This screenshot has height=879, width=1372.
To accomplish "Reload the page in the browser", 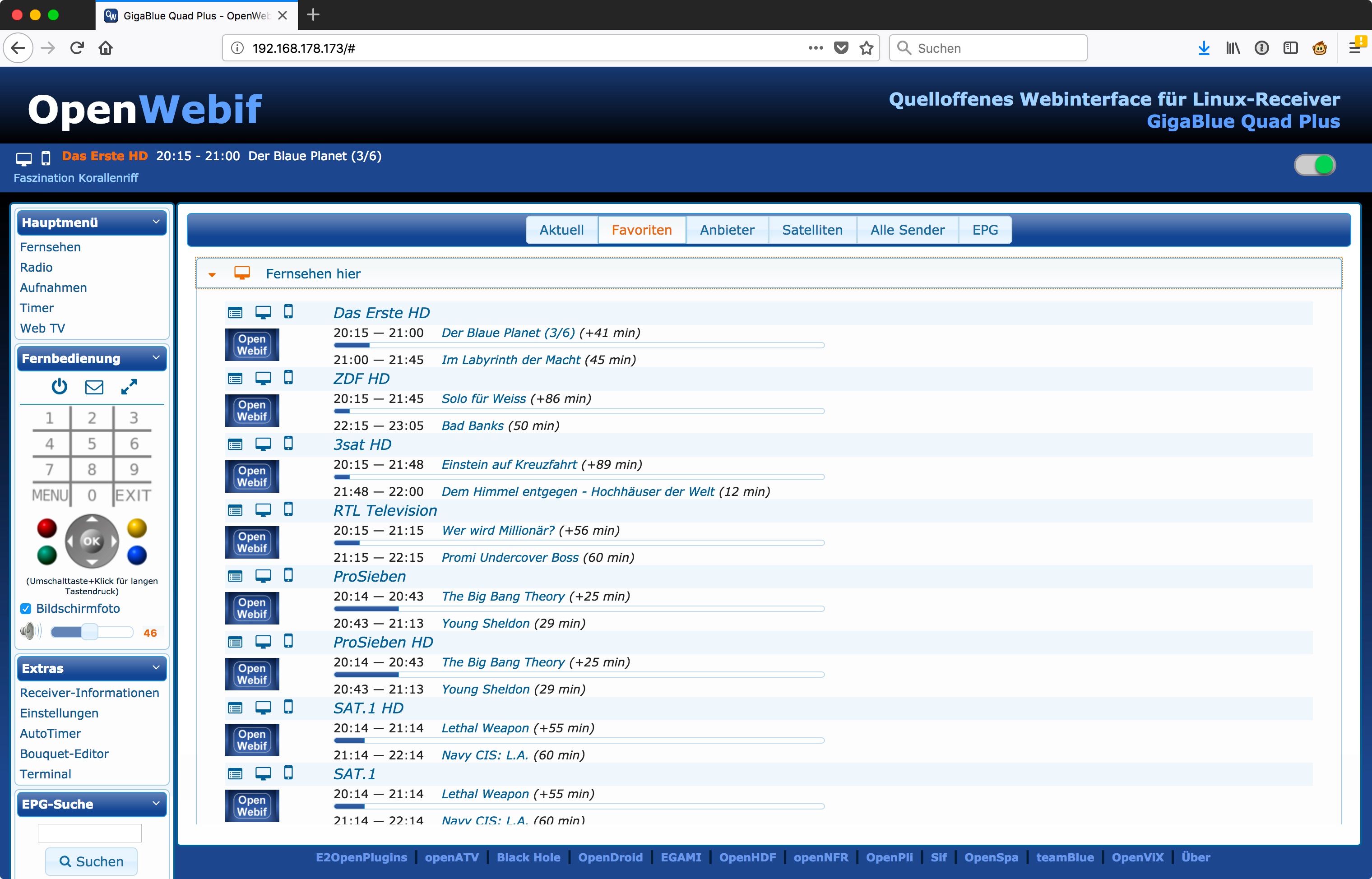I will coord(77,48).
